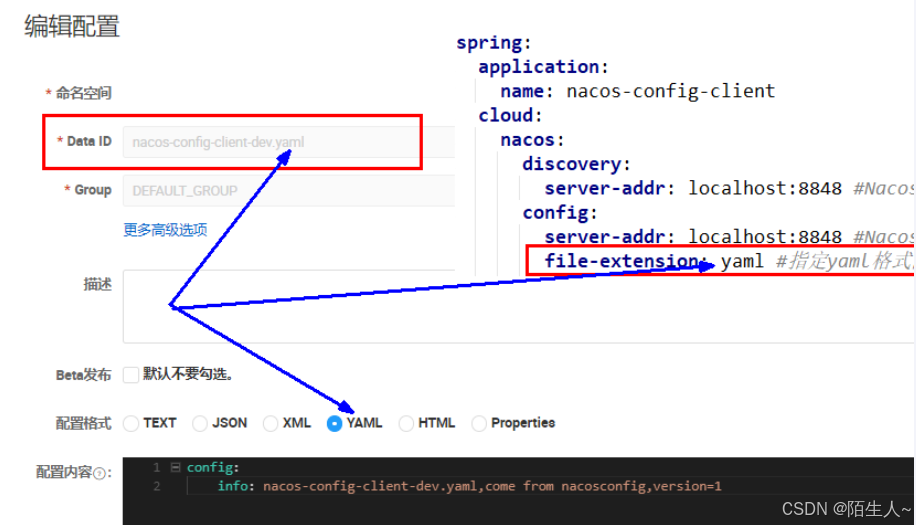Click 'nacos-config-client' name value in snippet

671,91
